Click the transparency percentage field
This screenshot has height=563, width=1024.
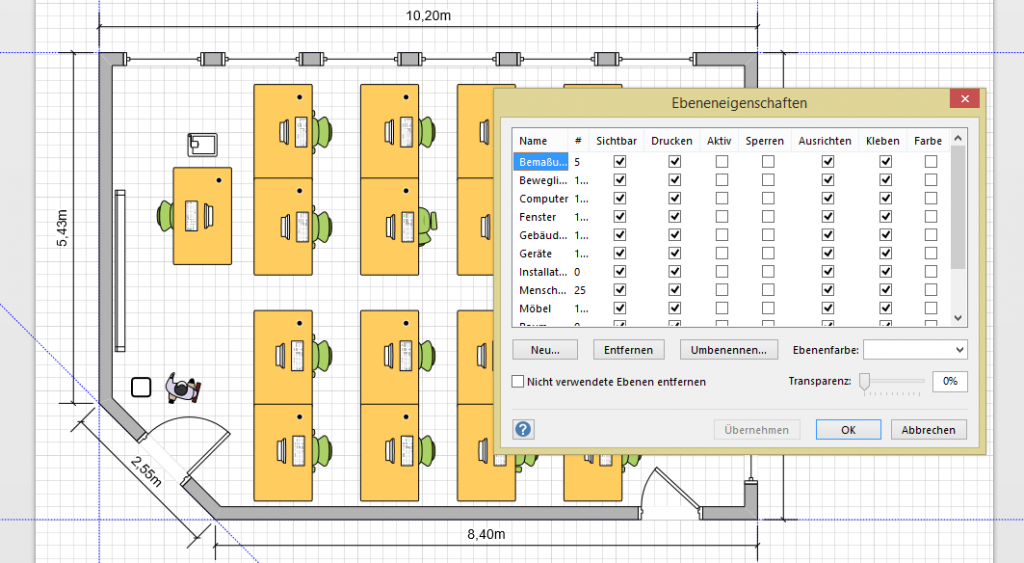tap(949, 381)
